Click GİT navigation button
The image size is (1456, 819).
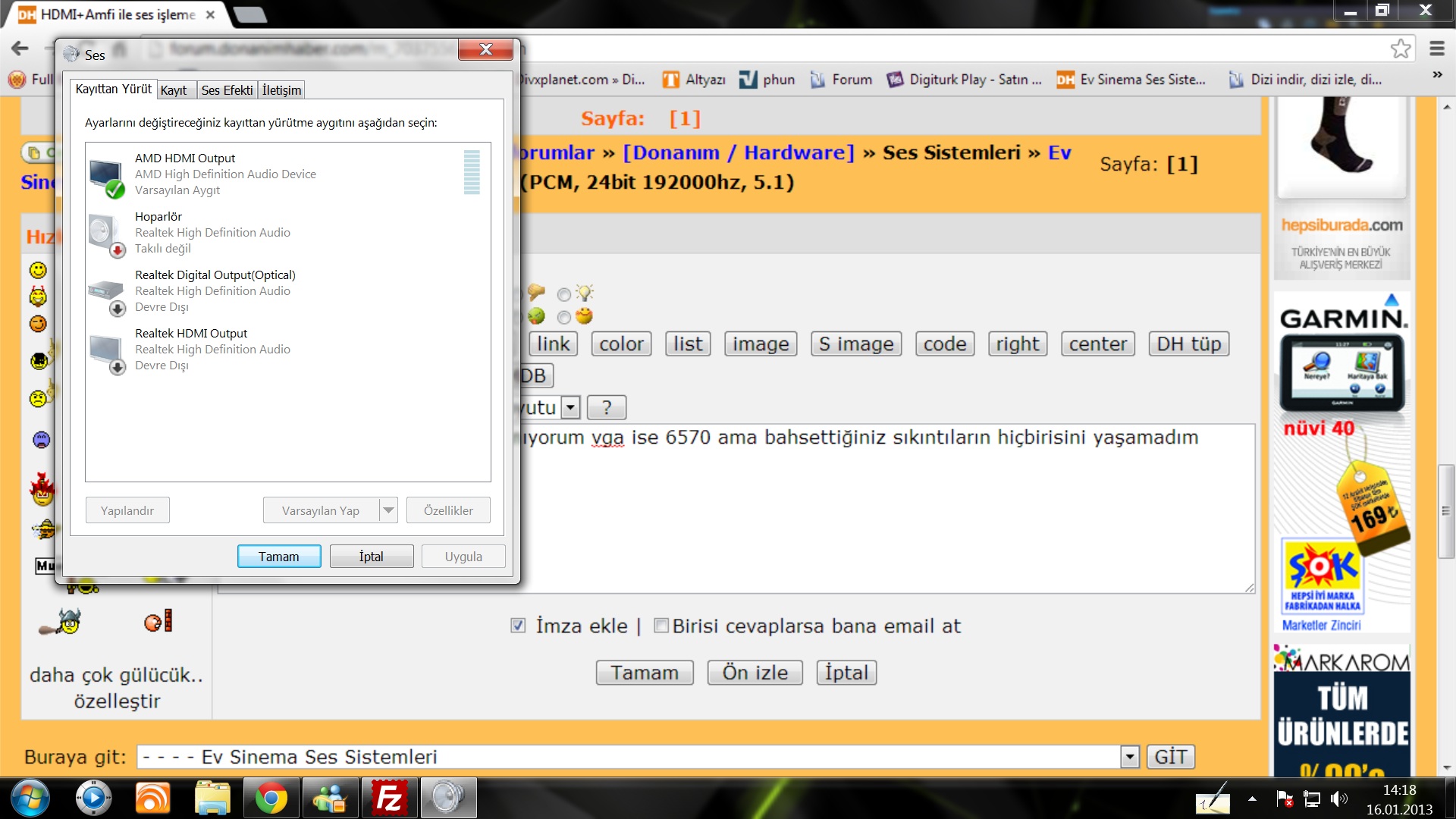click(1170, 757)
